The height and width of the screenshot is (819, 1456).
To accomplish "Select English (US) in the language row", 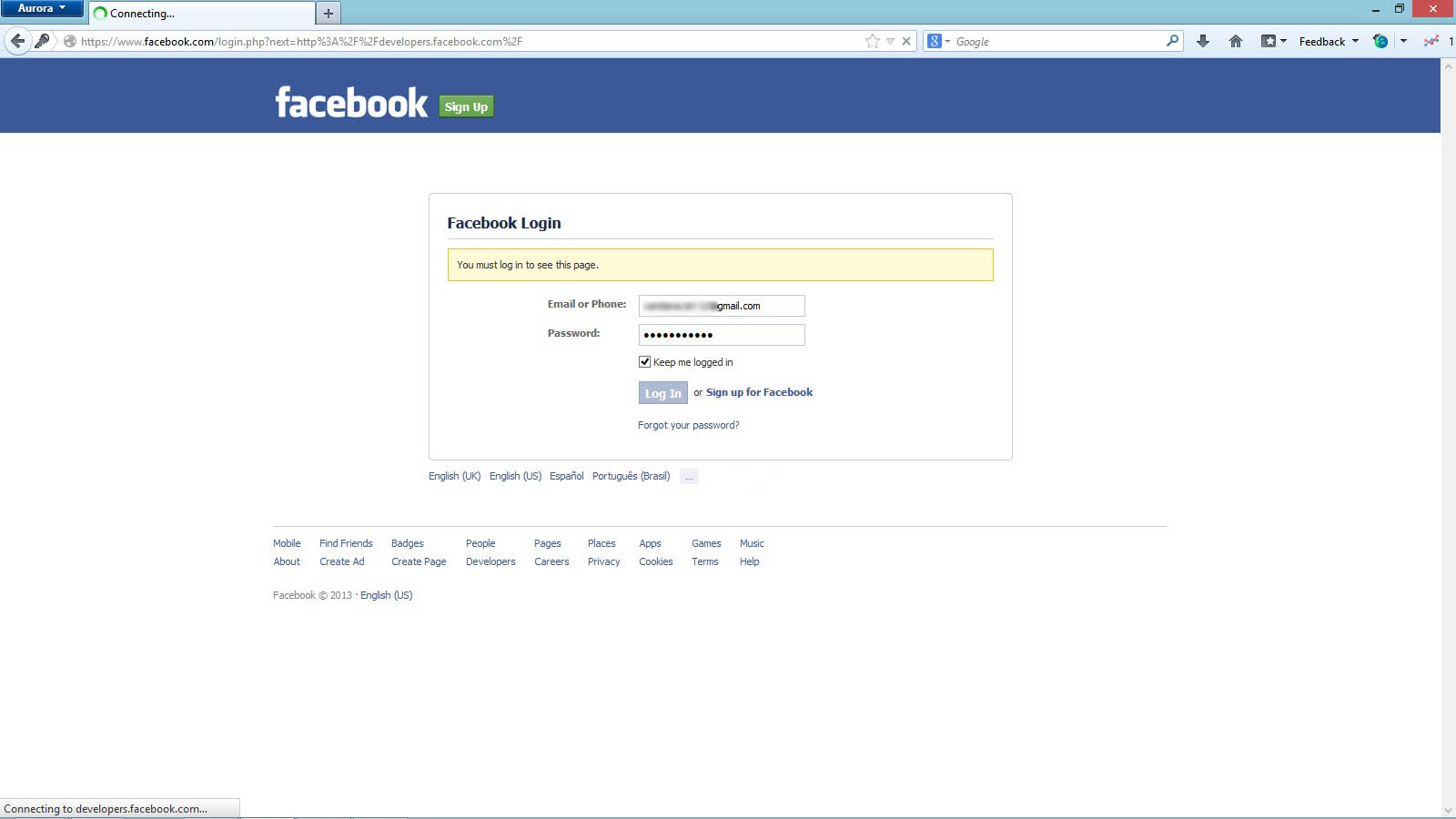I will (515, 476).
